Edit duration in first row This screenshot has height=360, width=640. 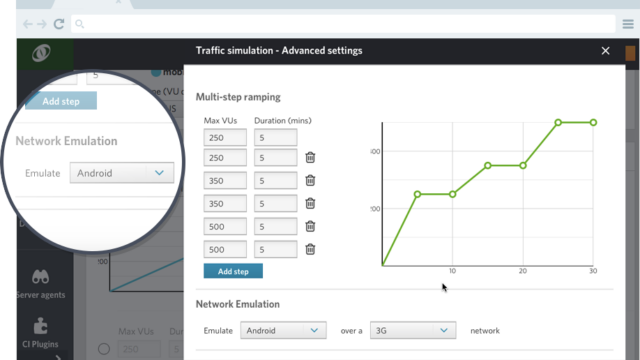click(276, 138)
